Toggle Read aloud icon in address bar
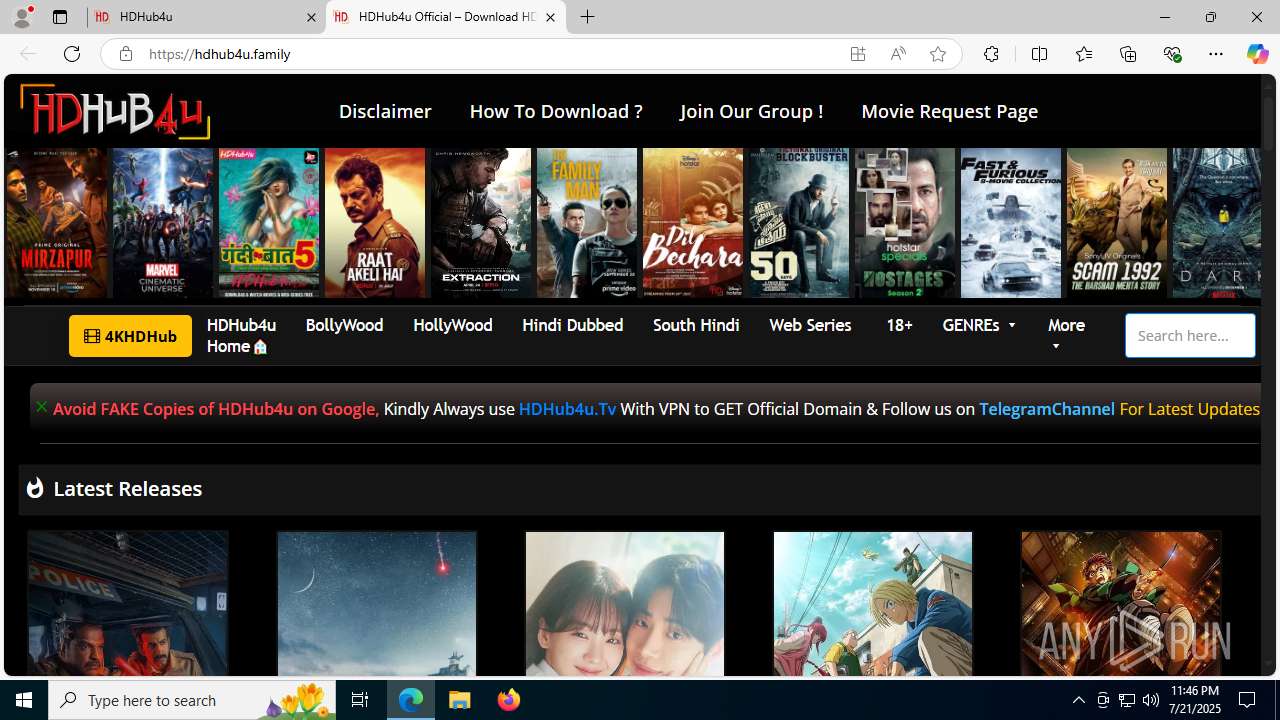Screen dimensions: 1280x720 pos(898,54)
